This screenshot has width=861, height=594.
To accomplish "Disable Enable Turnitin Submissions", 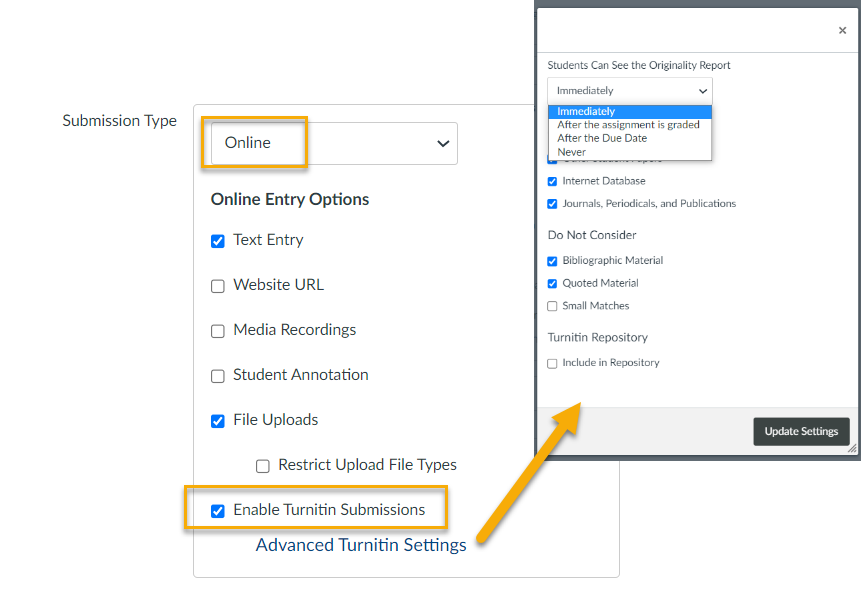I will (x=218, y=510).
